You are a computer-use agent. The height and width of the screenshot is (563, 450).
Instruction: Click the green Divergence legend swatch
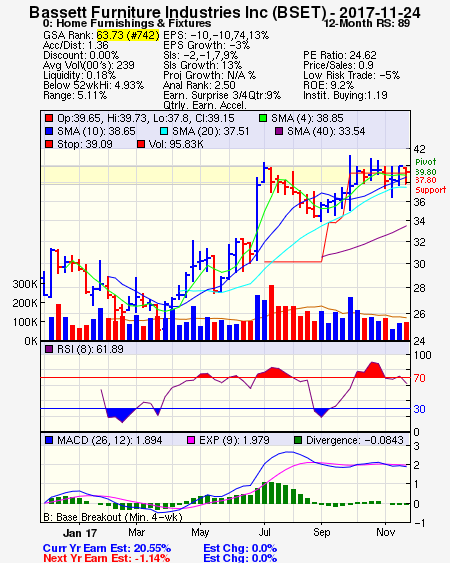coord(298,440)
